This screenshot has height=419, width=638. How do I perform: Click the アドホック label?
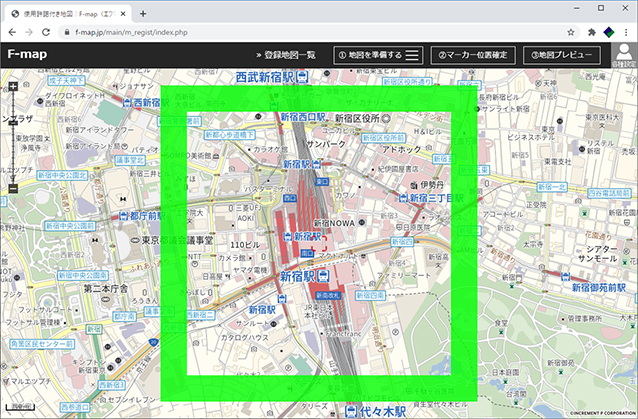[401, 149]
